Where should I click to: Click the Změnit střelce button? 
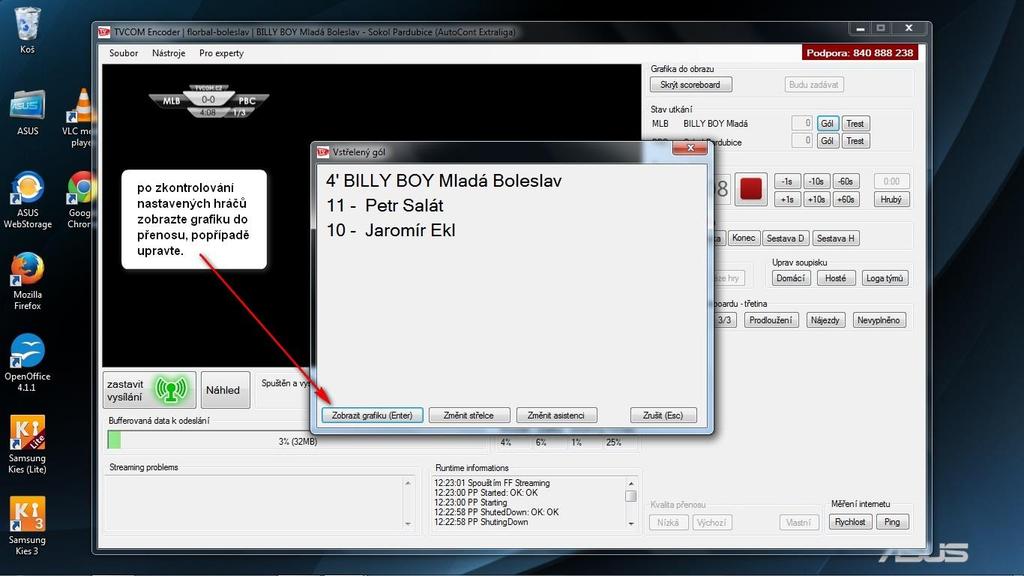tap(468, 415)
